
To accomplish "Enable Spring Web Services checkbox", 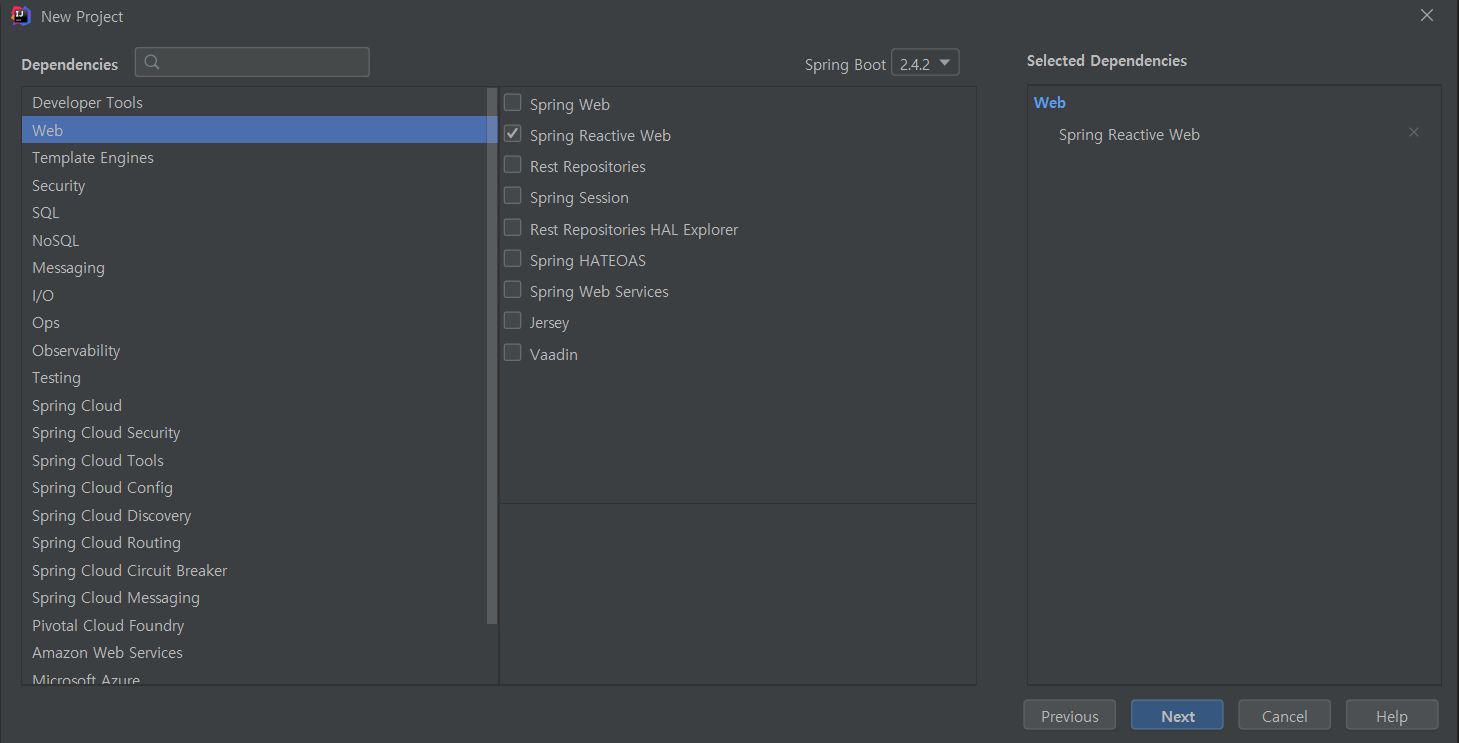I will [x=513, y=290].
